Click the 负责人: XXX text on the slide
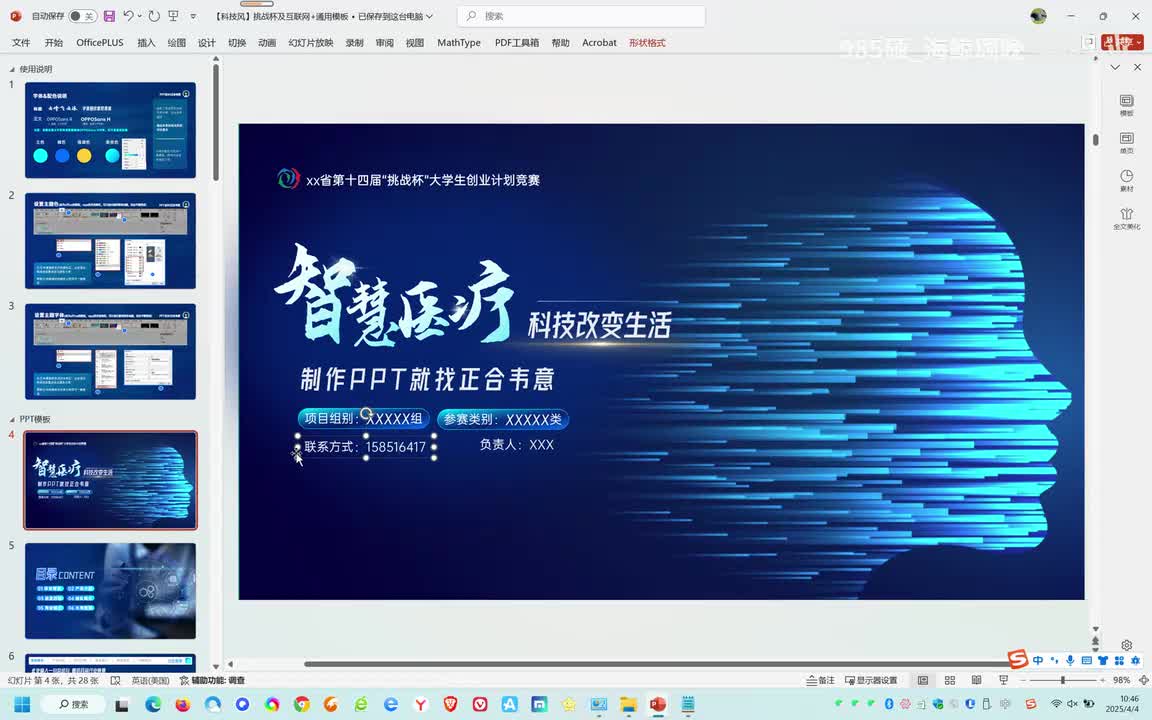Screen dimensions: 1152x720 coord(516,444)
